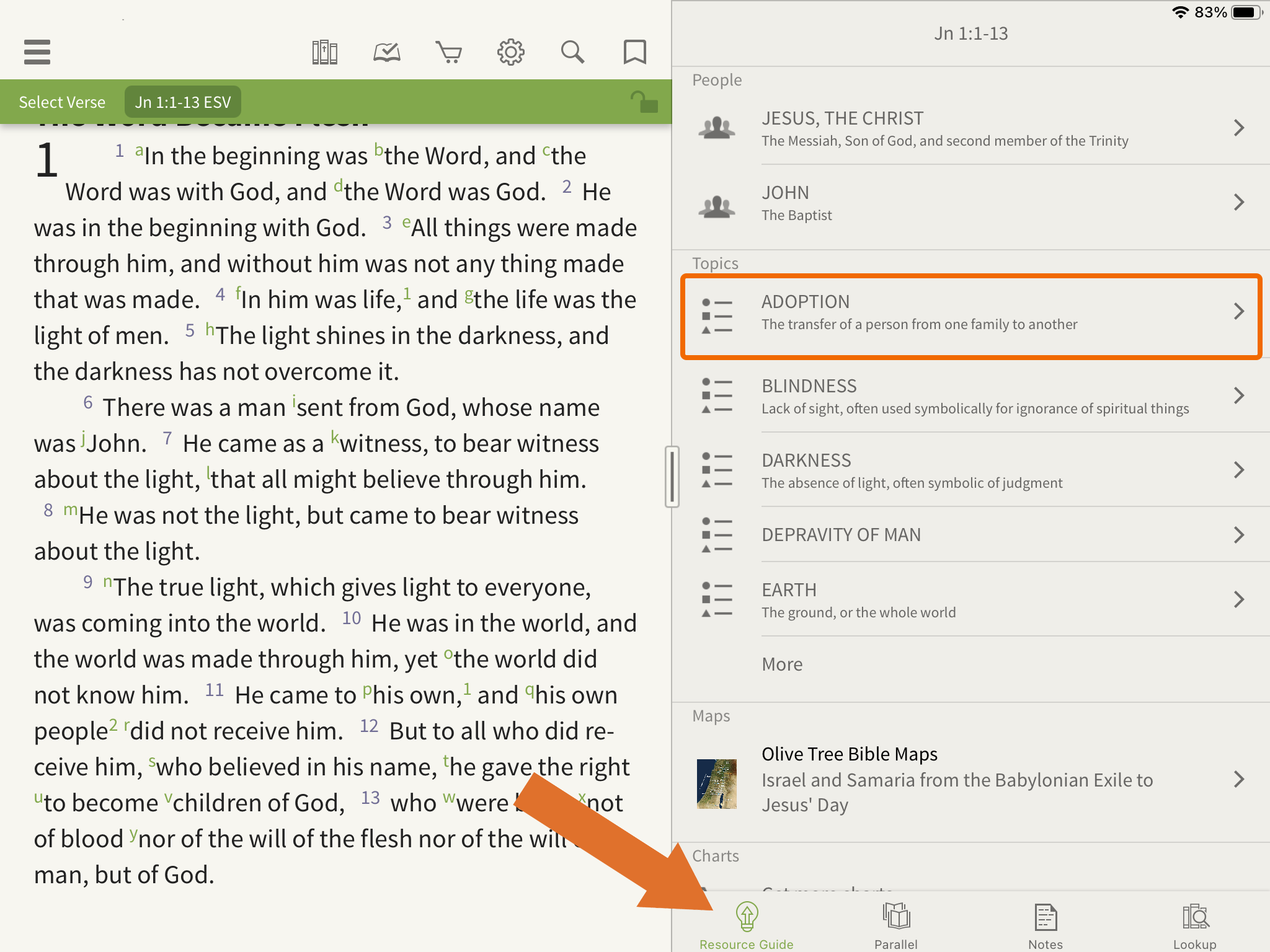Tap cross-reference letter k before 'witness'
The height and width of the screenshot is (952, 1270).
[335, 437]
